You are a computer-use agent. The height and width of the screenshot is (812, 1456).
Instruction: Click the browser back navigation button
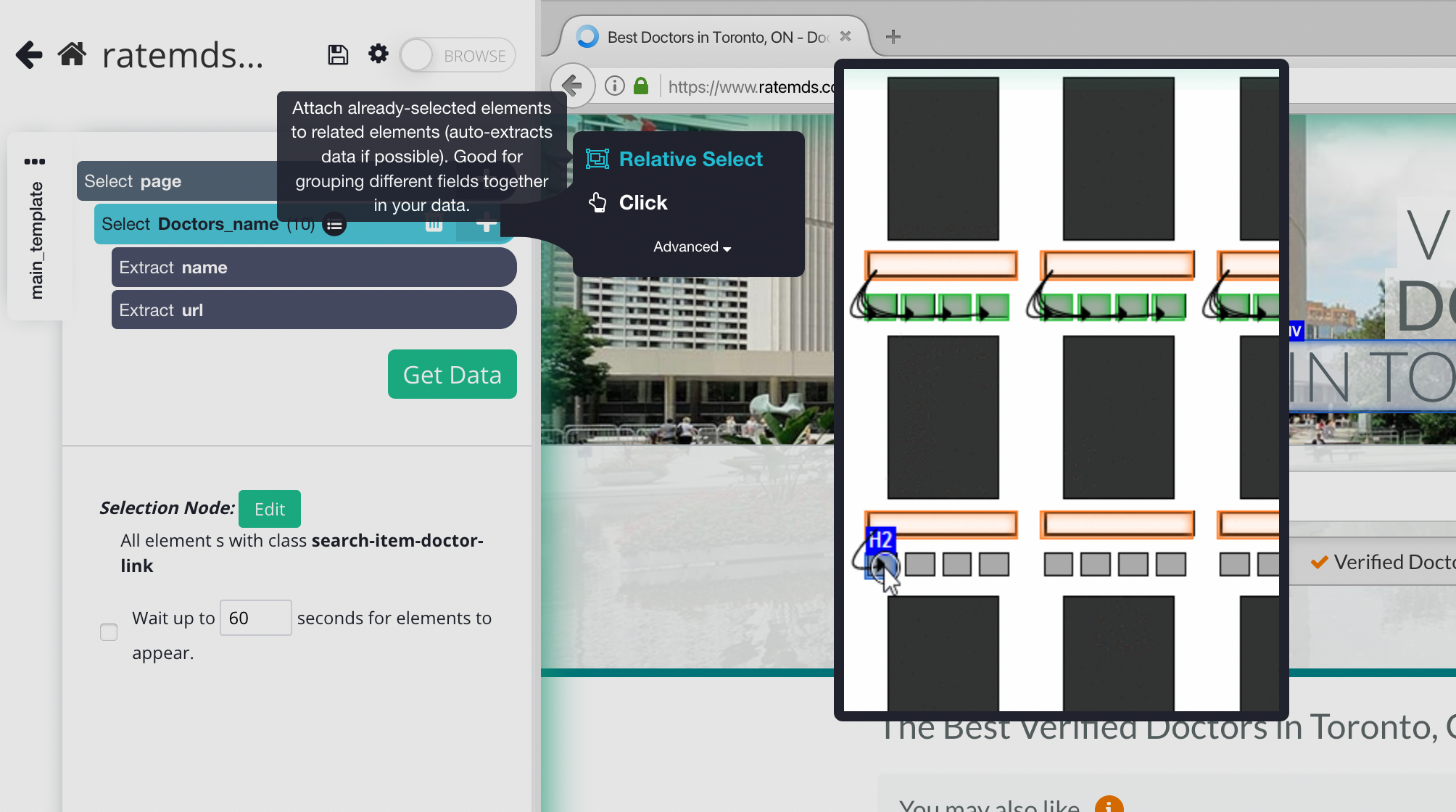[x=573, y=86]
